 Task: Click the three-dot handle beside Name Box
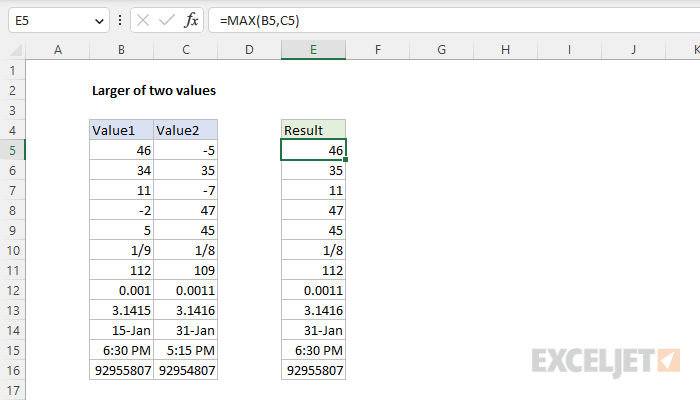click(120, 20)
